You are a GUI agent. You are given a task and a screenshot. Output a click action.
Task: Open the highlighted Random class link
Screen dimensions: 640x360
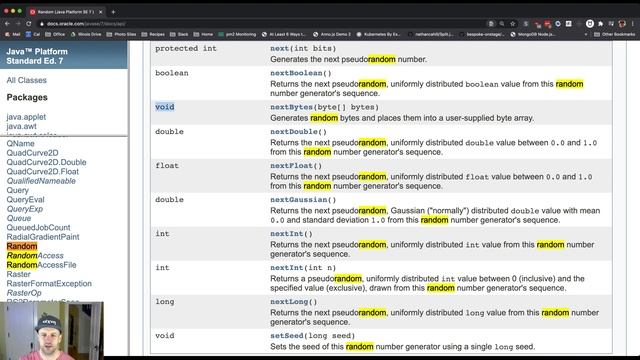[22, 246]
